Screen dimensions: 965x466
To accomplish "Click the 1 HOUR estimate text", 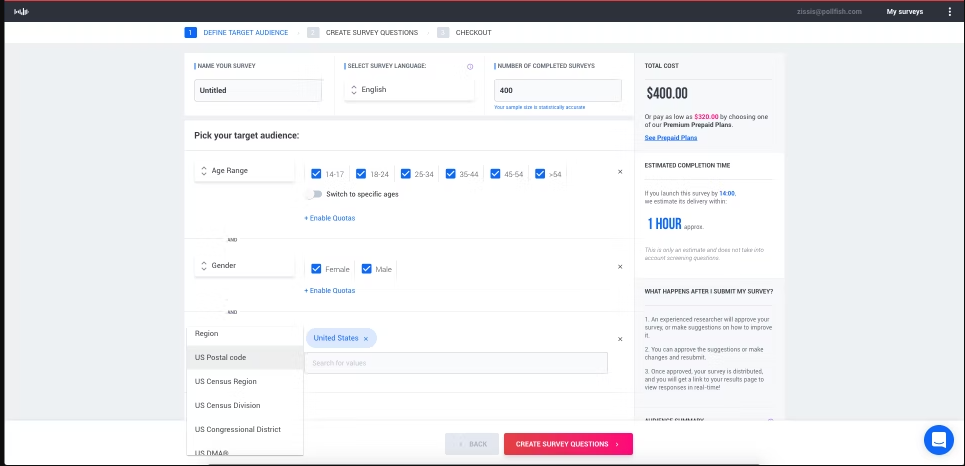I will point(664,224).
